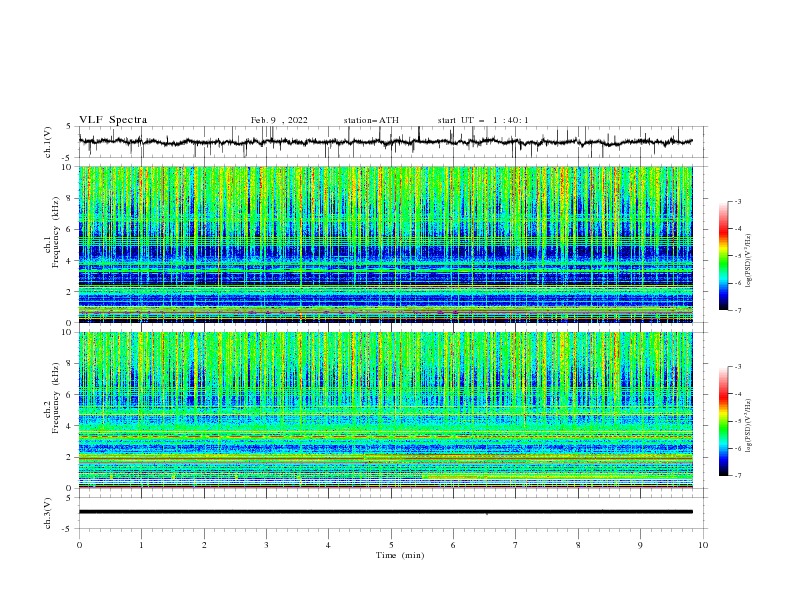Screen dimensions: 792x612
Task: Click the log(PSD) label beside ch.1 colorbar
Action: click(749, 260)
